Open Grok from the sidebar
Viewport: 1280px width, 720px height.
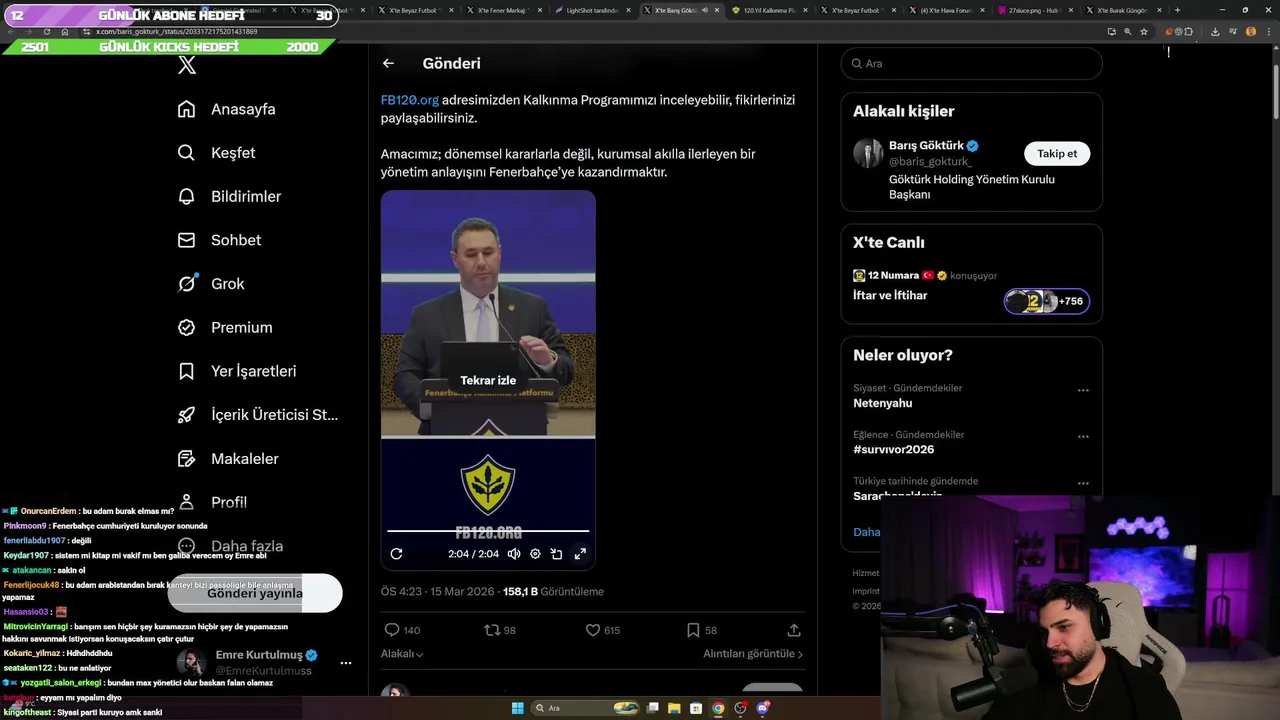coord(211,284)
